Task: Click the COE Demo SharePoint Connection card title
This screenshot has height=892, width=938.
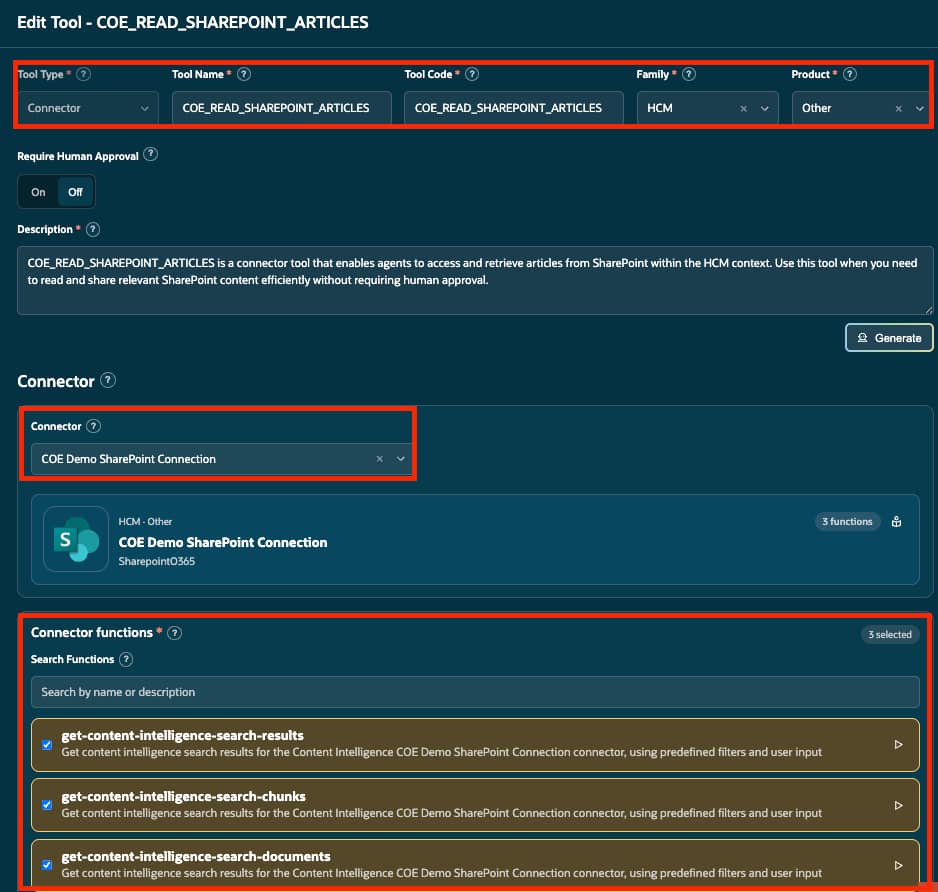Action: point(223,543)
